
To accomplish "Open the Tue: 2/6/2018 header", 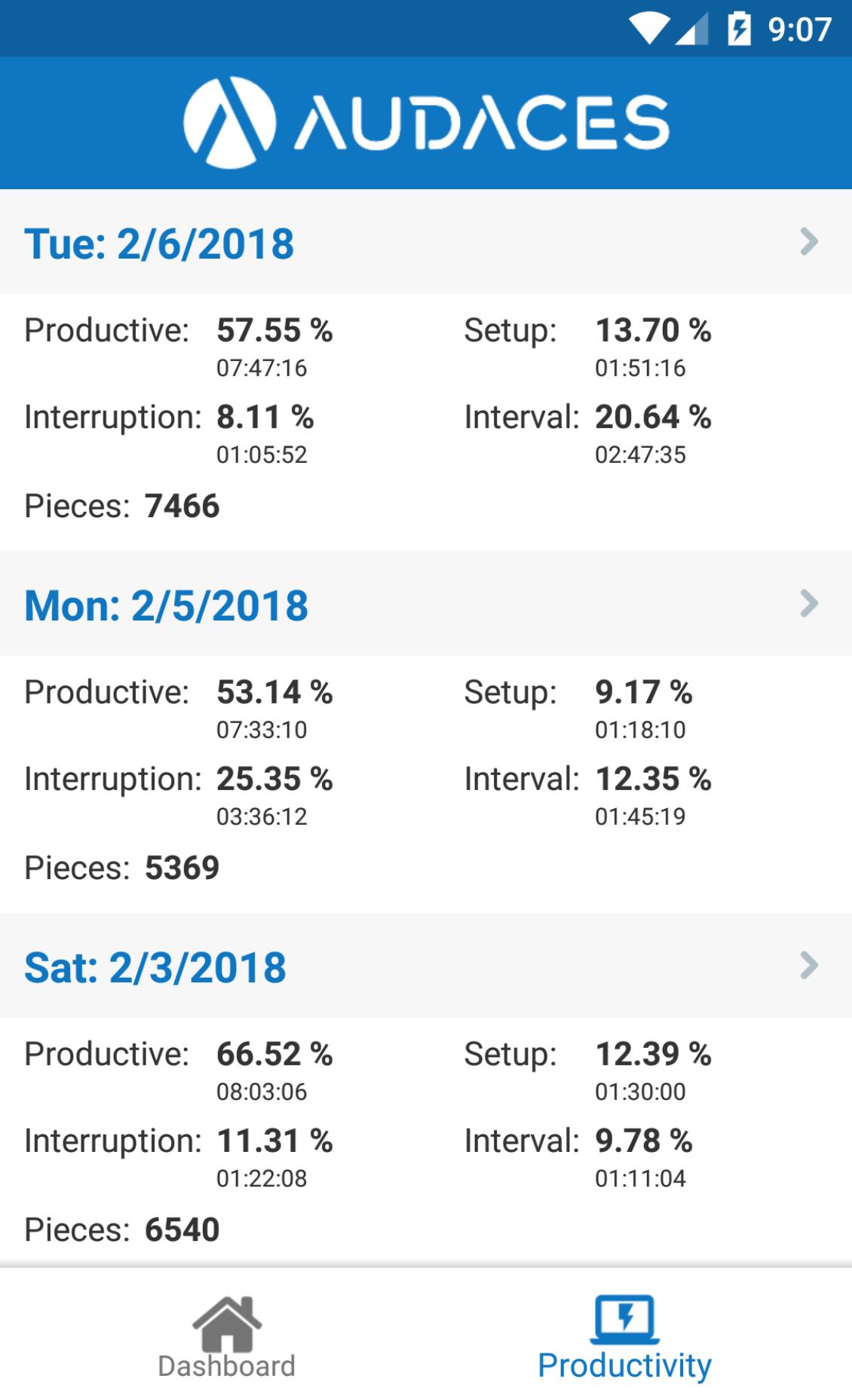I will tap(426, 242).
